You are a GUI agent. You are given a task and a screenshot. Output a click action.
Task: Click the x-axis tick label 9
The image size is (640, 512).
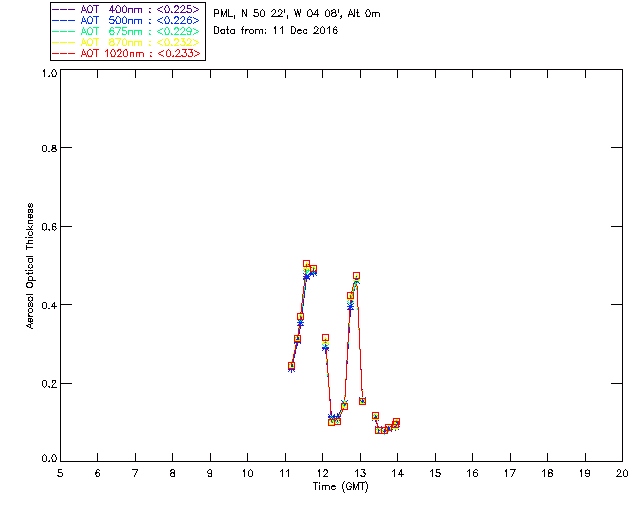pyautogui.click(x=210, y=473)
